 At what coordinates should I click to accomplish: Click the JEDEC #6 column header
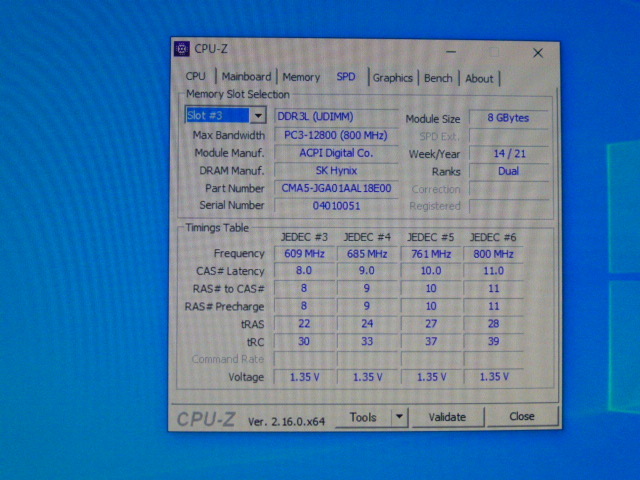click(x=493, y=238)
